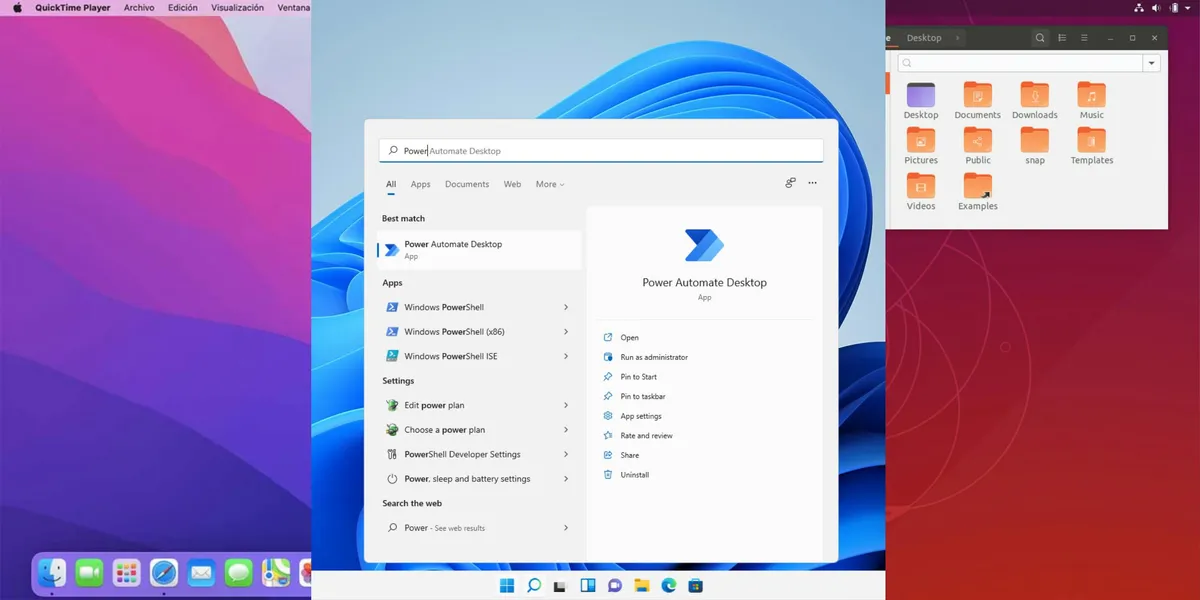Choose Uninstall for Power Automate Desktop
The width and height of the screenshot is (1200, 600).
click(x=634, y=475)
